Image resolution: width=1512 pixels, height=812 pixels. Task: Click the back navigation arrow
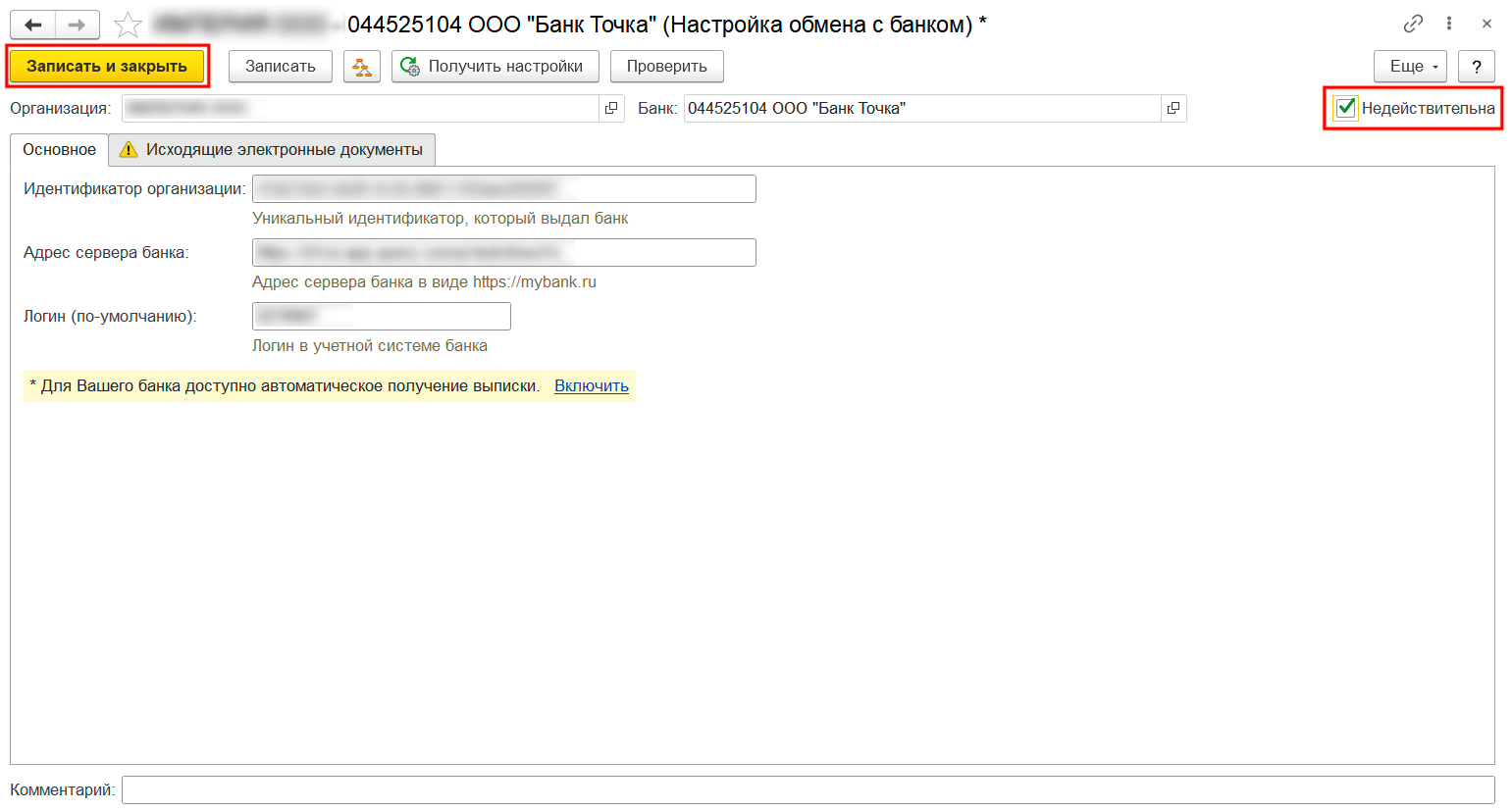(33, 25)
